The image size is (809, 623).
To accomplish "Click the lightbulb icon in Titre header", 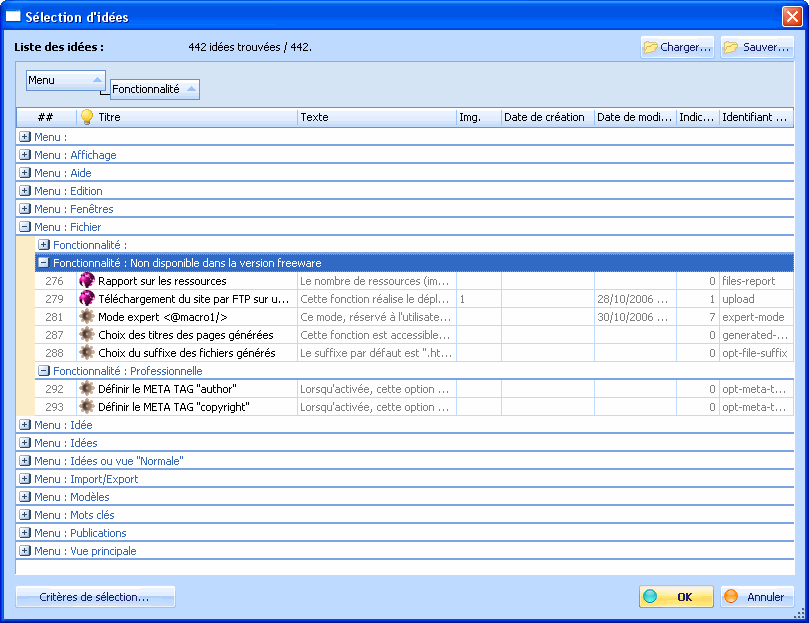I will pyautogui.click(x=87, y=117).
